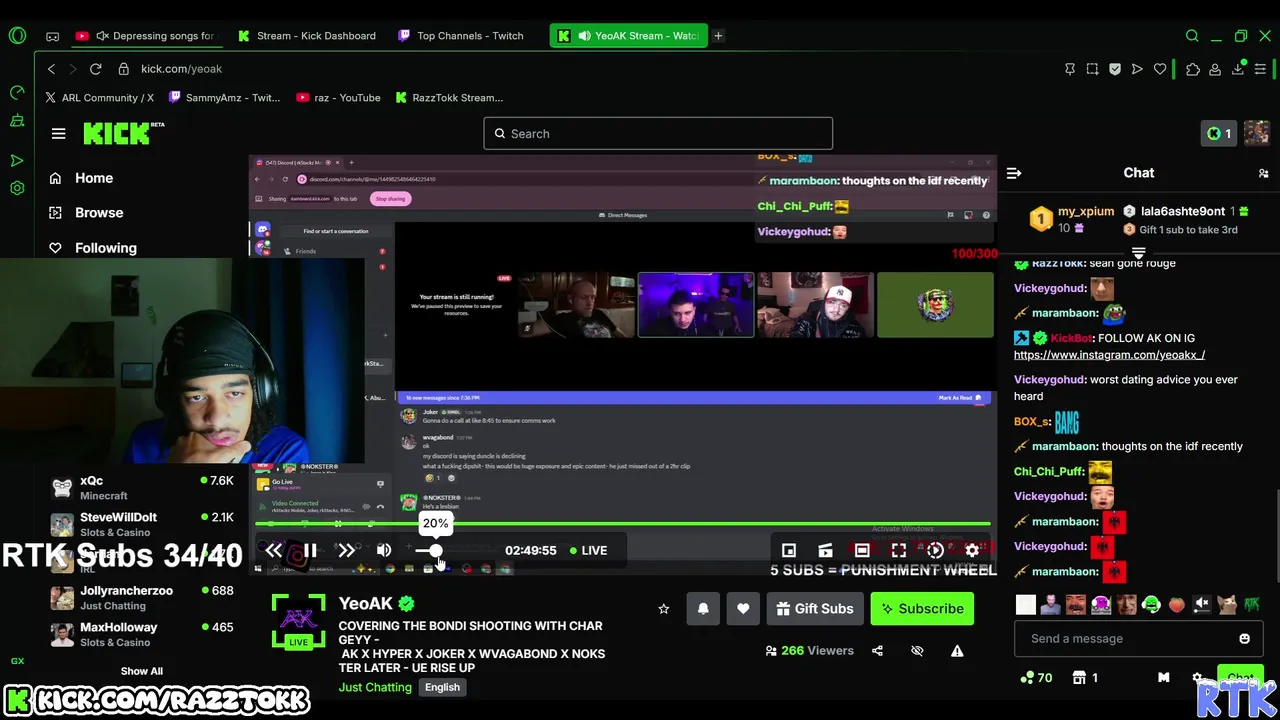Go back in browser history
1280x720 pixels.
tap(52, 69)
